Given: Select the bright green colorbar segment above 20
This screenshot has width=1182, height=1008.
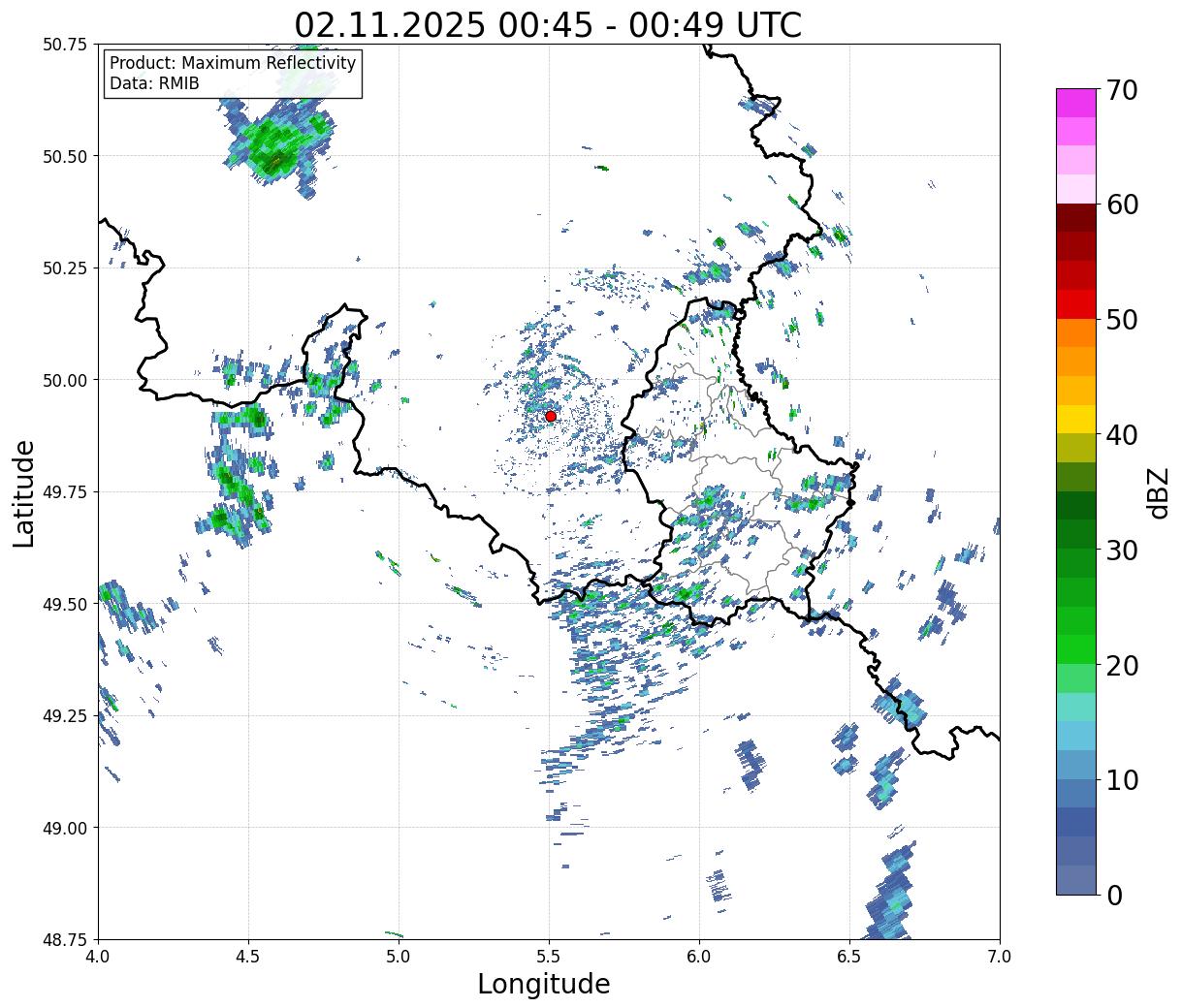Looking at the screenshot, I should click(1076, 648).
